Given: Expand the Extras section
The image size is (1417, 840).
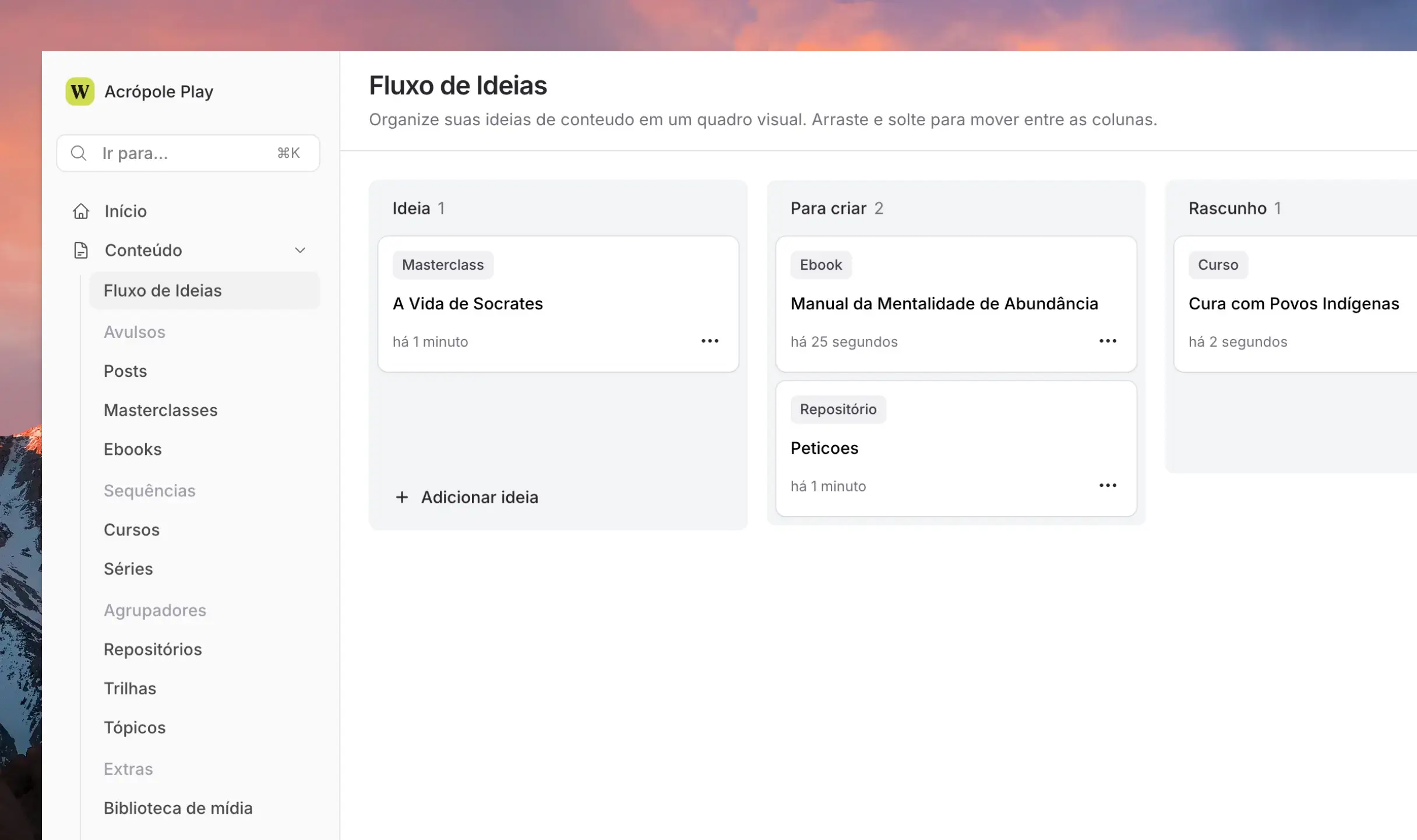Looking at the screenshot, I should (x=128, y=769).
